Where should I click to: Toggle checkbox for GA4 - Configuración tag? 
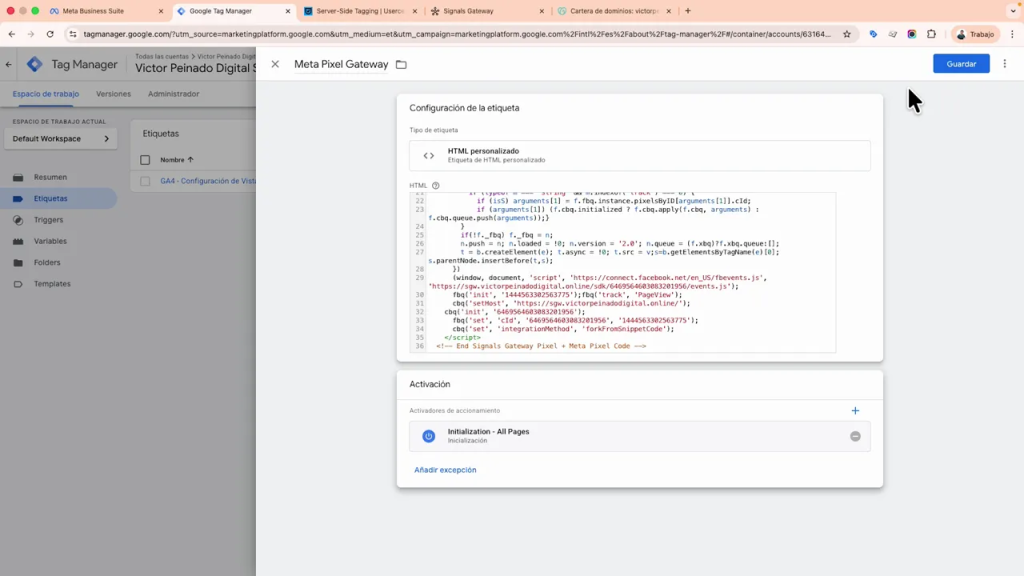tap(145, 181)
